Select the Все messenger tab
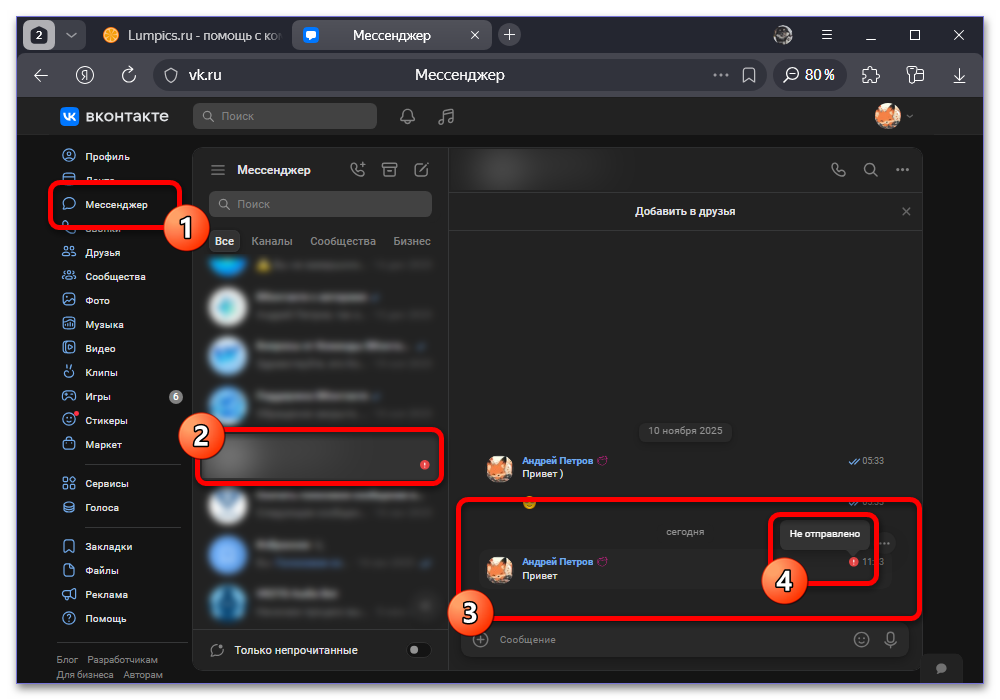This screenshot has height=700, width=1000. click(x=224, y=241)
